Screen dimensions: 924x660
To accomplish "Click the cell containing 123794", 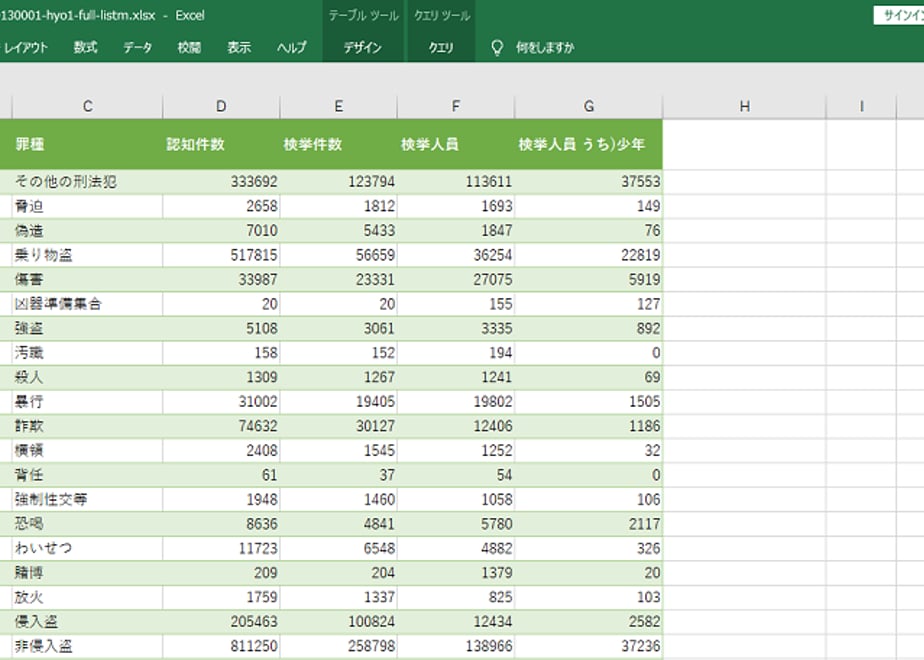I will pyautogui.click(x=338, y=182).
